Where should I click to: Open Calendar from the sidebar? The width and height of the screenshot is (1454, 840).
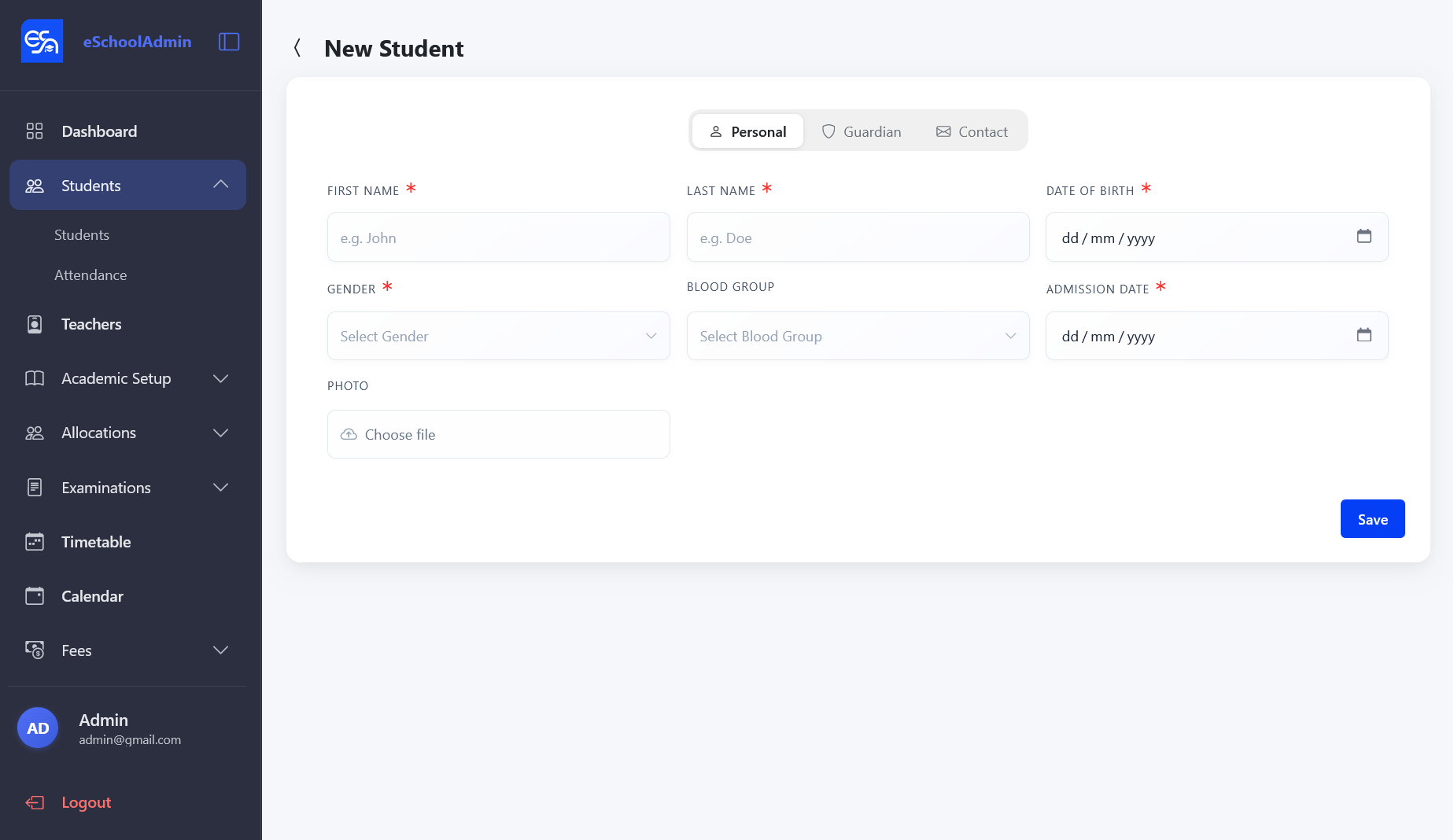127,596
